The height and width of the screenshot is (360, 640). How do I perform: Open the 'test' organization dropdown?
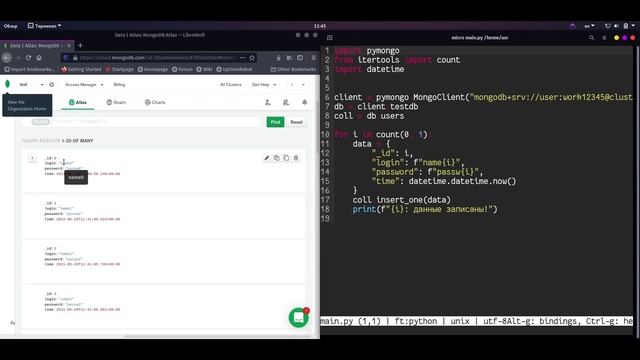tap(31, 84)
